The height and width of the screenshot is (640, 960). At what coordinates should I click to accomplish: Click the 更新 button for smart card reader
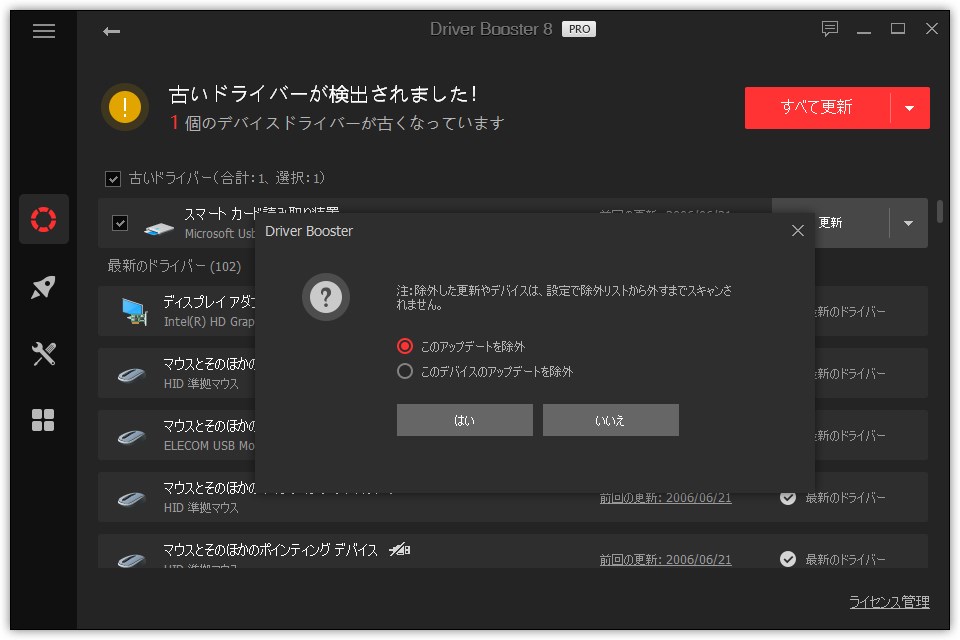(x=830, y=223)
